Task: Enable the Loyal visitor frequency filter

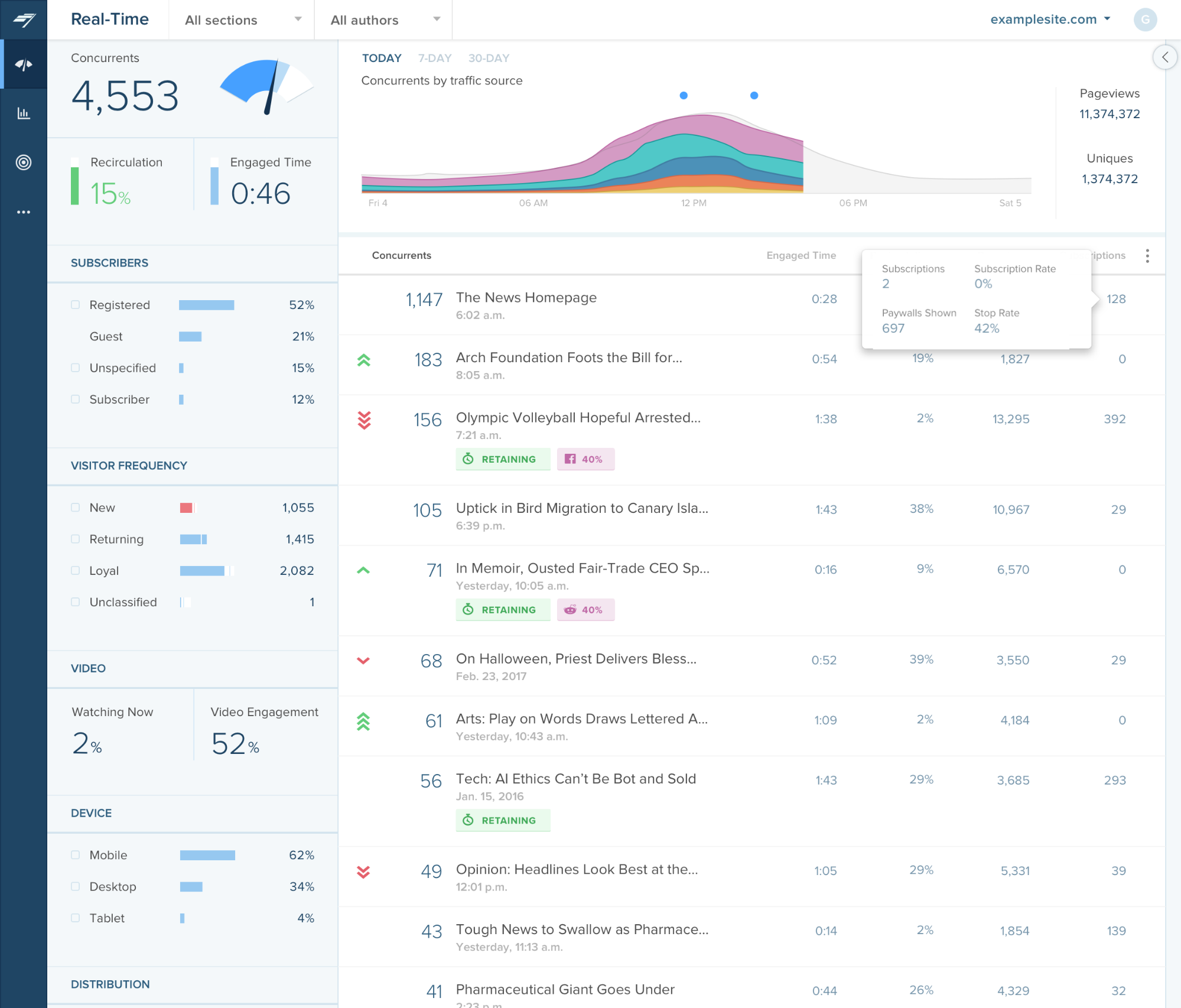Action: pos(75,570)
